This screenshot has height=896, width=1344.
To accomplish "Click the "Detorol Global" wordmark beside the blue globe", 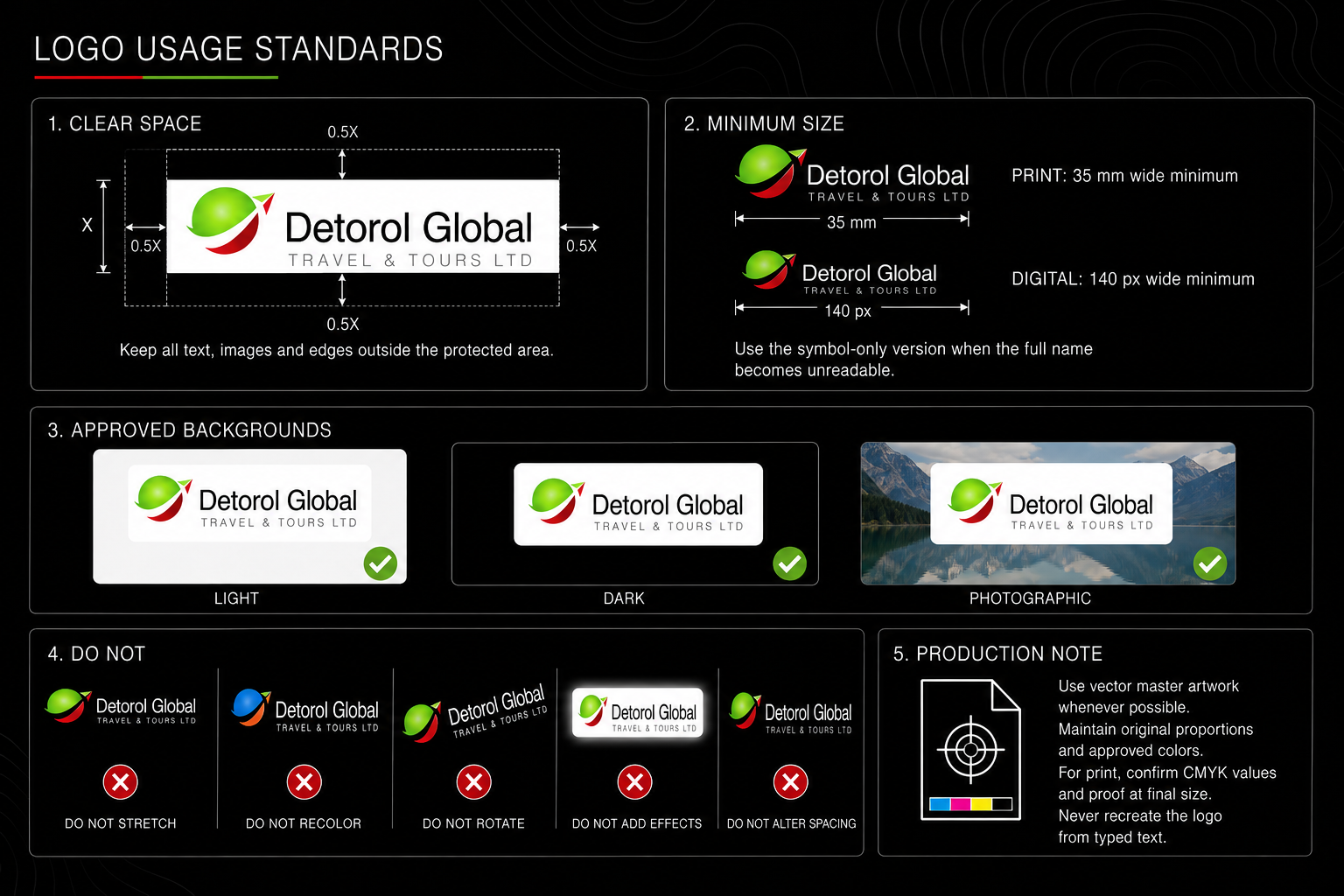I will pos(327,710).
